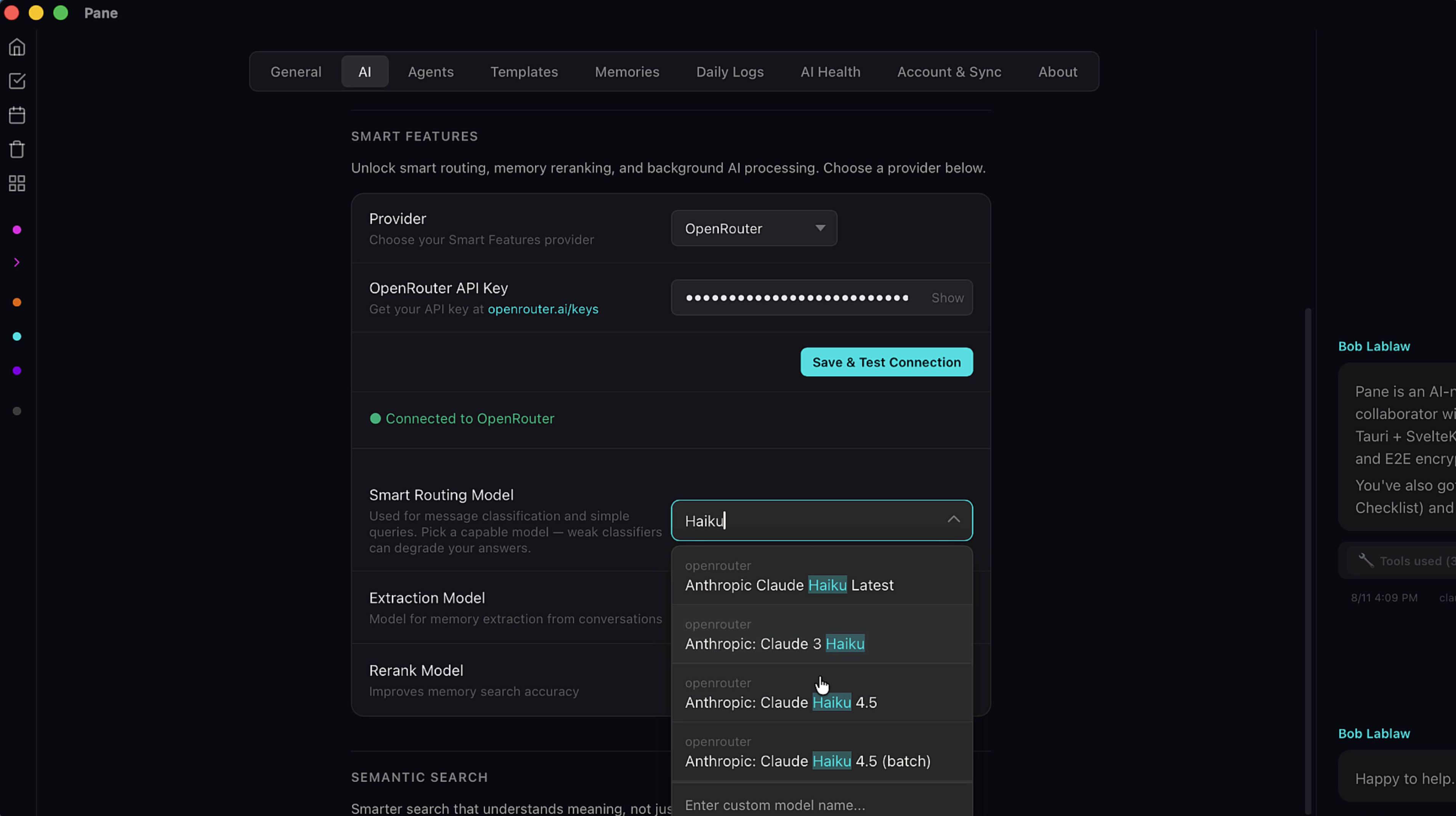
Task: Open the Tasks checkbox icon in sidebar
Action: pyautogui.click(x=17, y=81)
